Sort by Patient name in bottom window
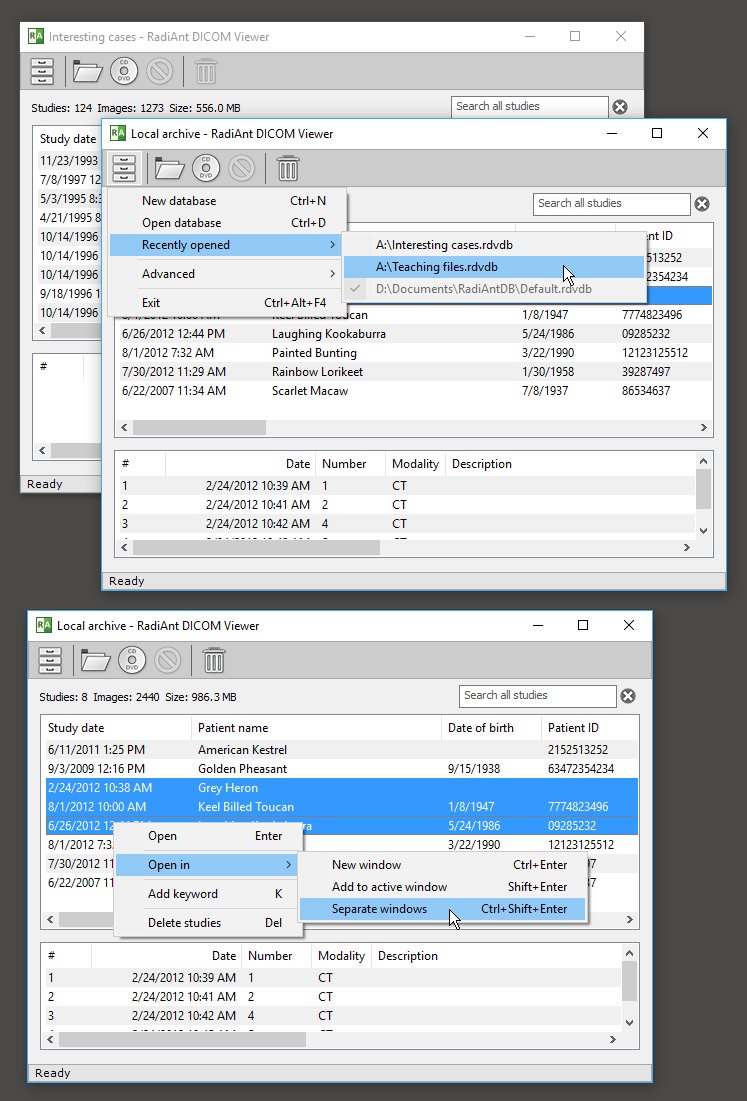 click(316, 727)
